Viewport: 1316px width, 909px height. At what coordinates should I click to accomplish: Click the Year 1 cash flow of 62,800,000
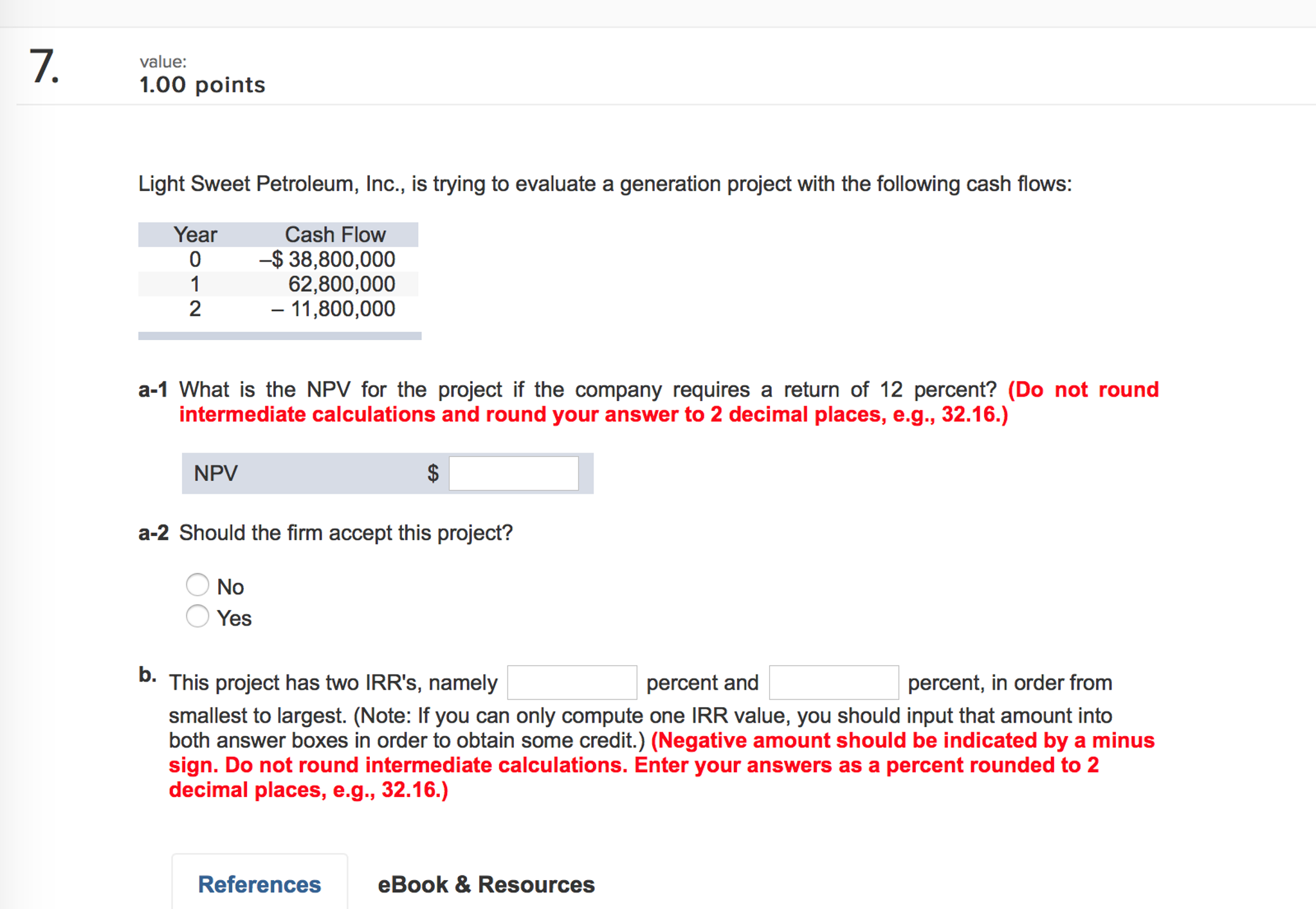339,283
